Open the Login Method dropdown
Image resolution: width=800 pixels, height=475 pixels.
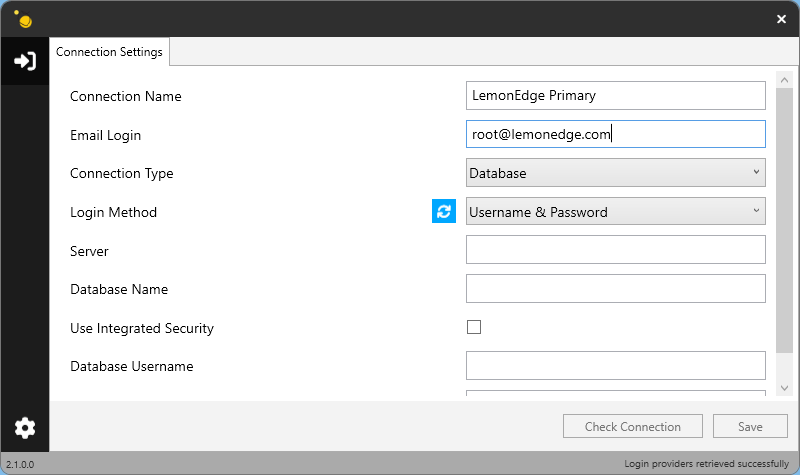(615, 212)
